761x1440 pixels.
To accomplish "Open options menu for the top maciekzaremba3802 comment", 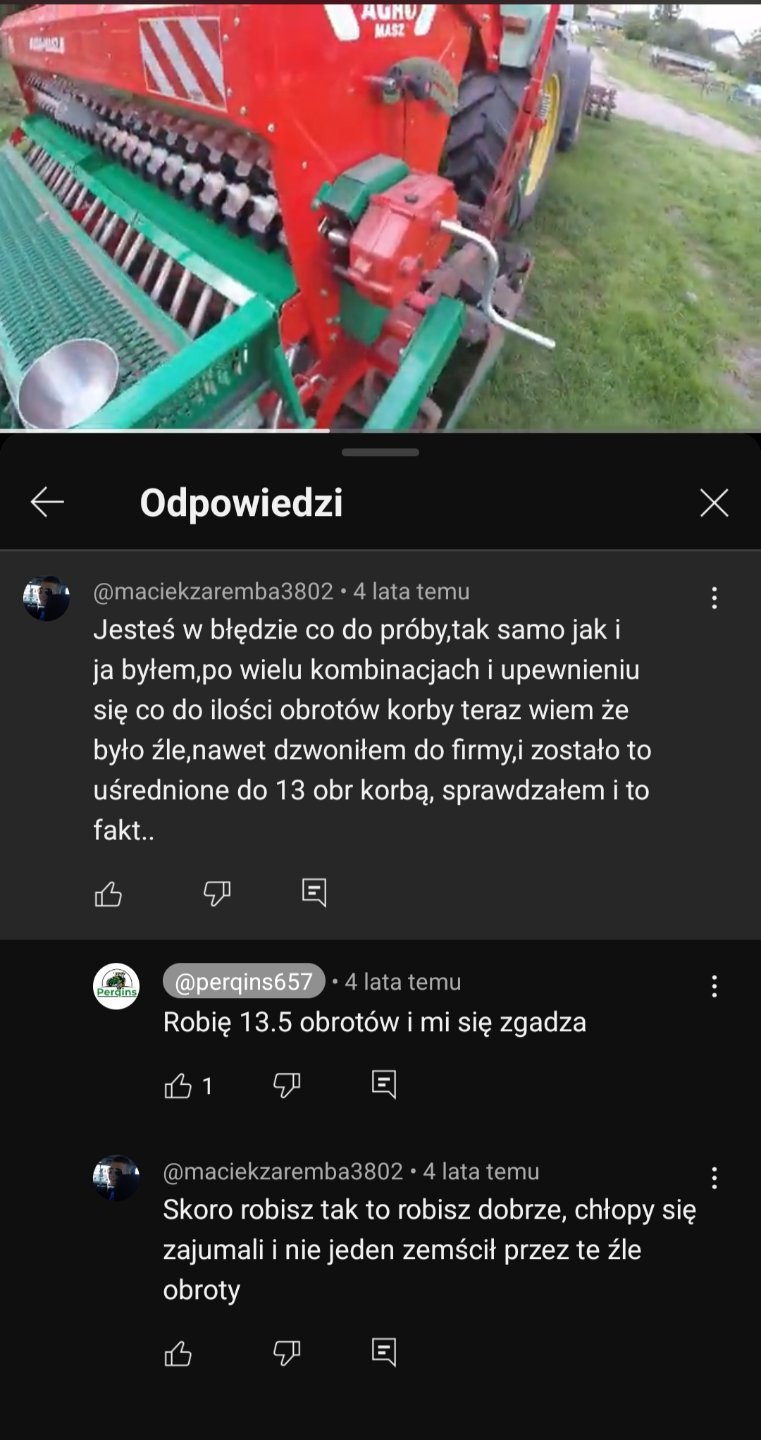I will [714, 598].
